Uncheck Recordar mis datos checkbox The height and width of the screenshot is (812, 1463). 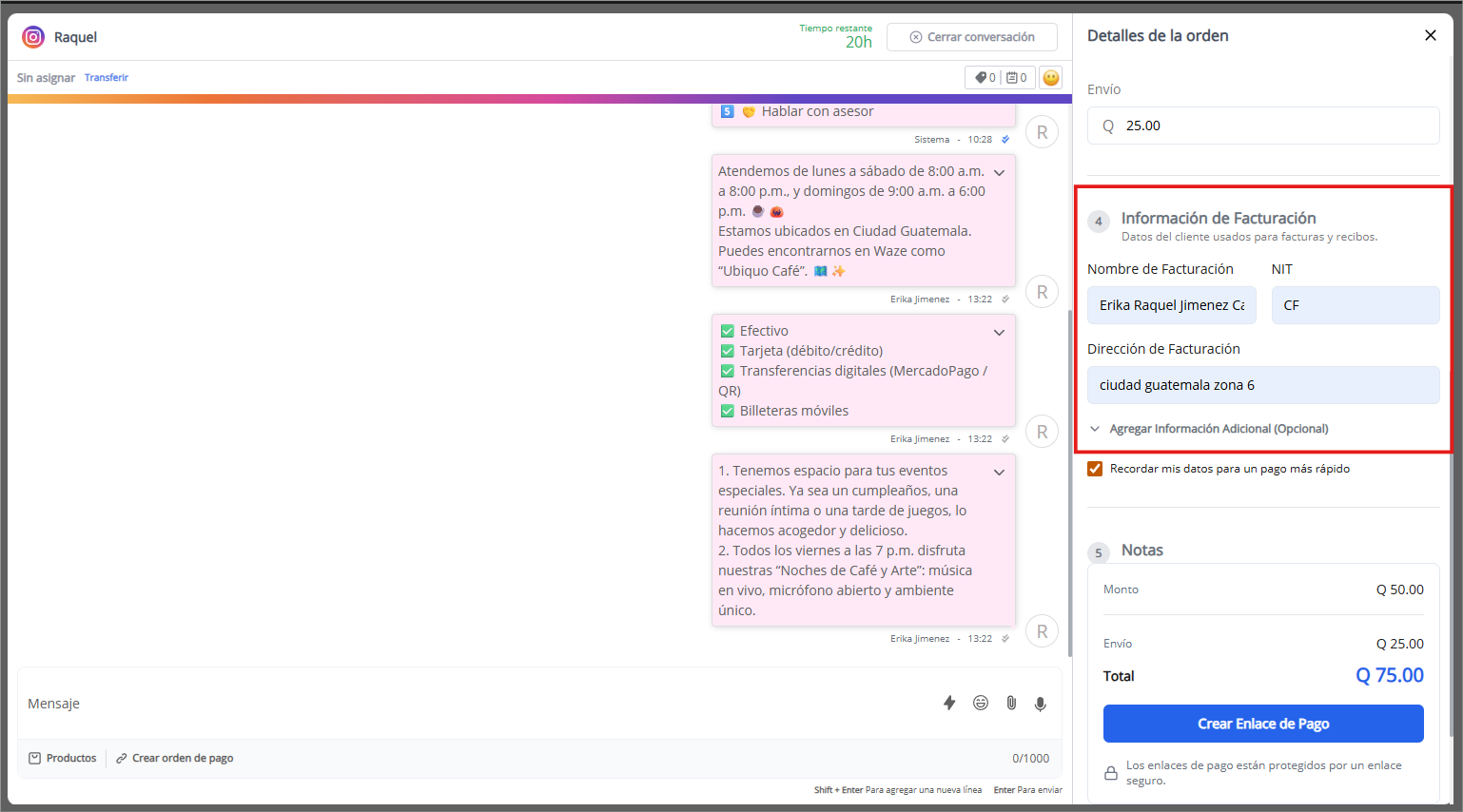(1095, 469)
